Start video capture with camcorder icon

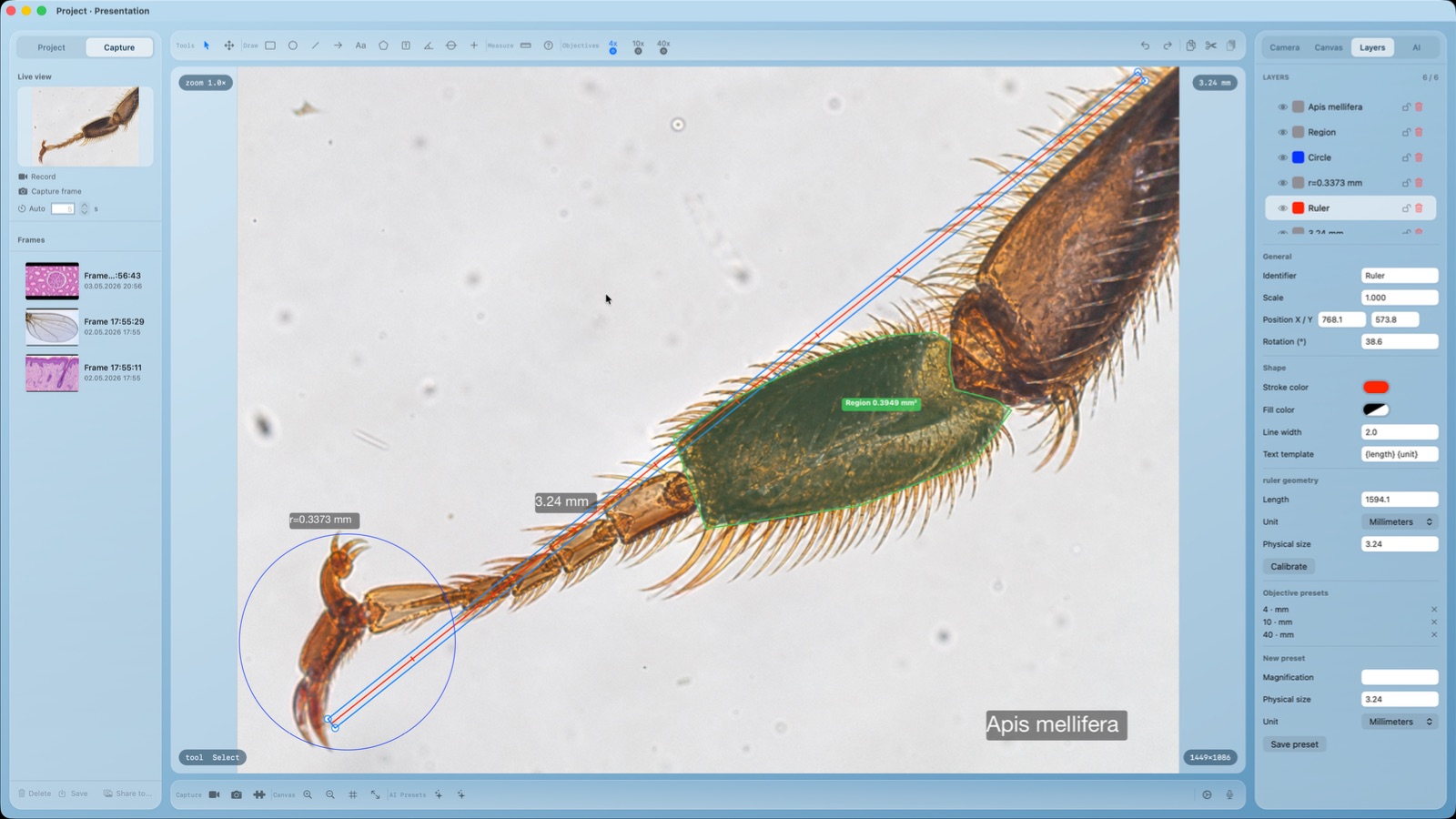(215, 794)
